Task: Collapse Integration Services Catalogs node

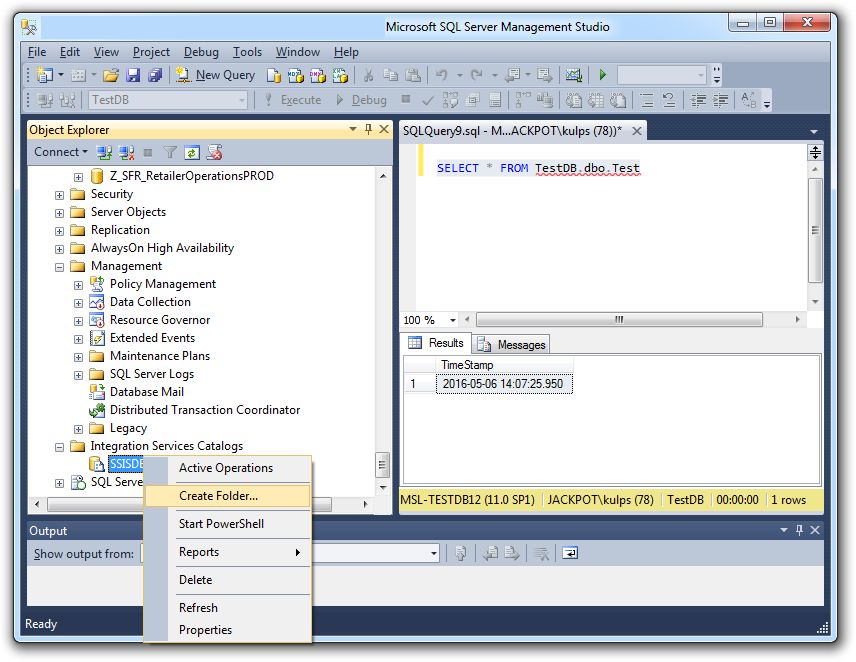Action: pos(60,447)
